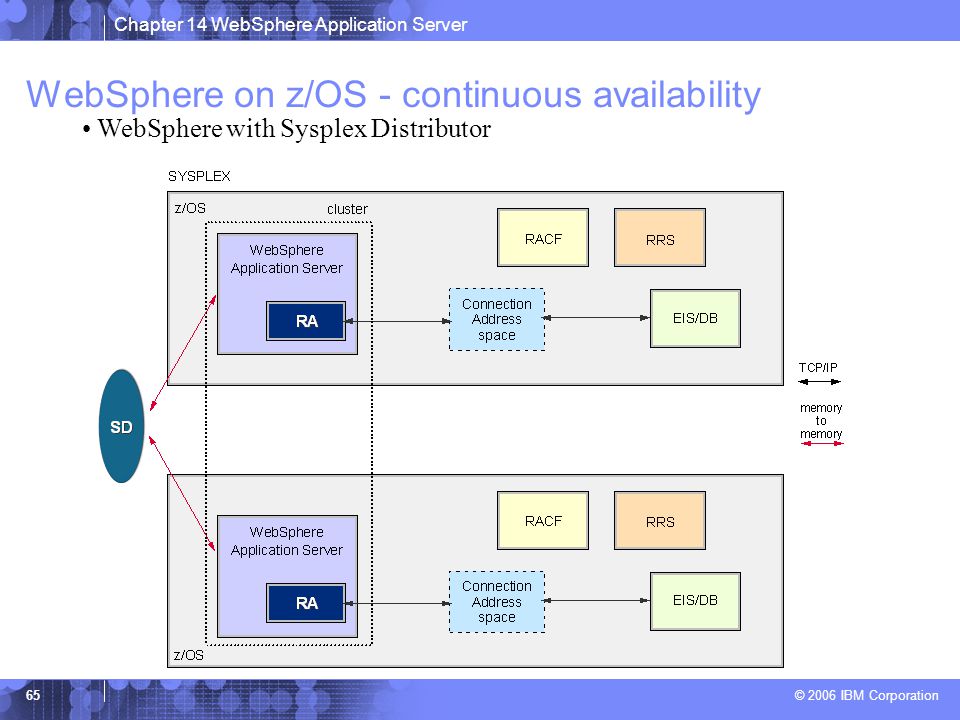Click the upper EIS/DB box
This screenshot has height=720, width=960.
696,318
